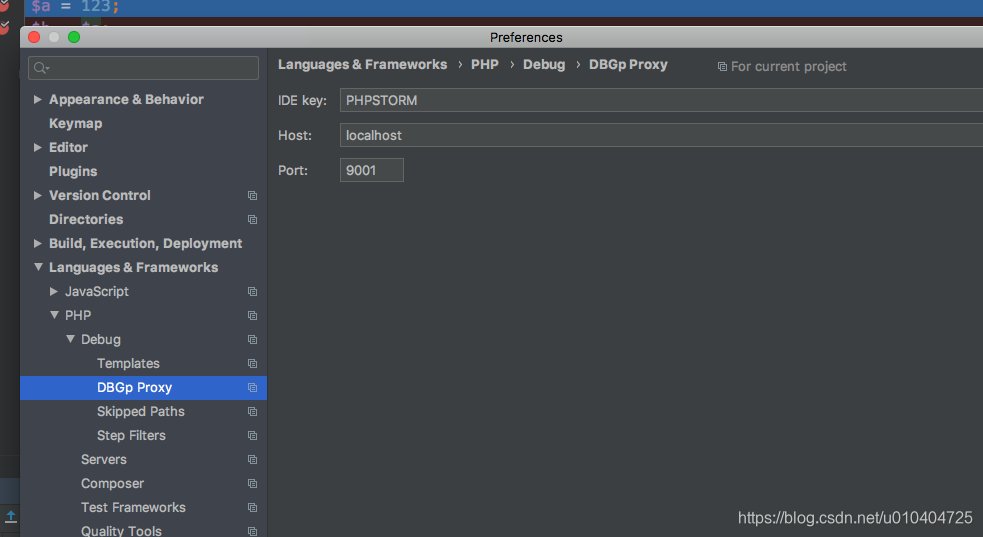
Task: Open the Directories settings page
Action: click(x=86, y=219)
